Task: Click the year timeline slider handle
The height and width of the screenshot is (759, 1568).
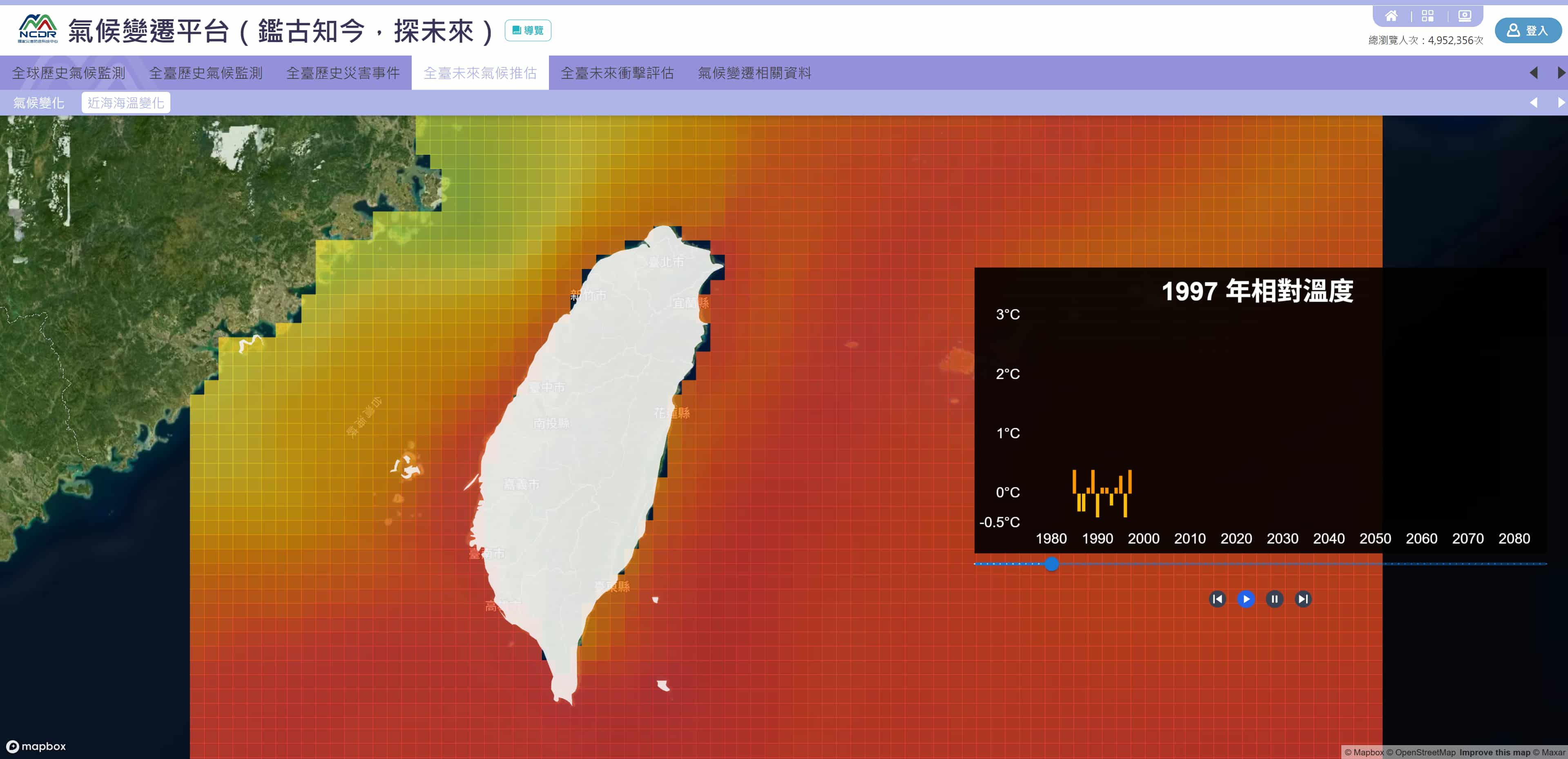Action: (1051, 563)
